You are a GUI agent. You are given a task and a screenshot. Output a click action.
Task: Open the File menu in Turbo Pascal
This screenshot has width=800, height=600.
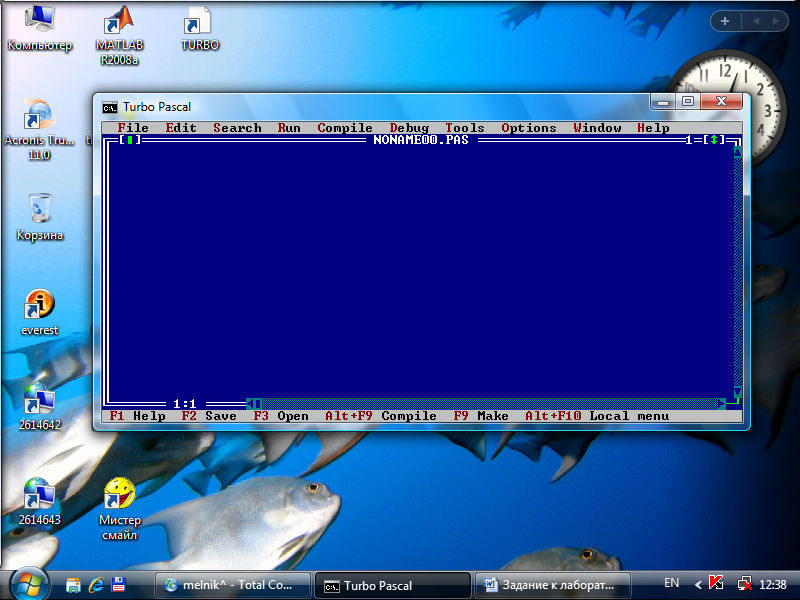133,128
